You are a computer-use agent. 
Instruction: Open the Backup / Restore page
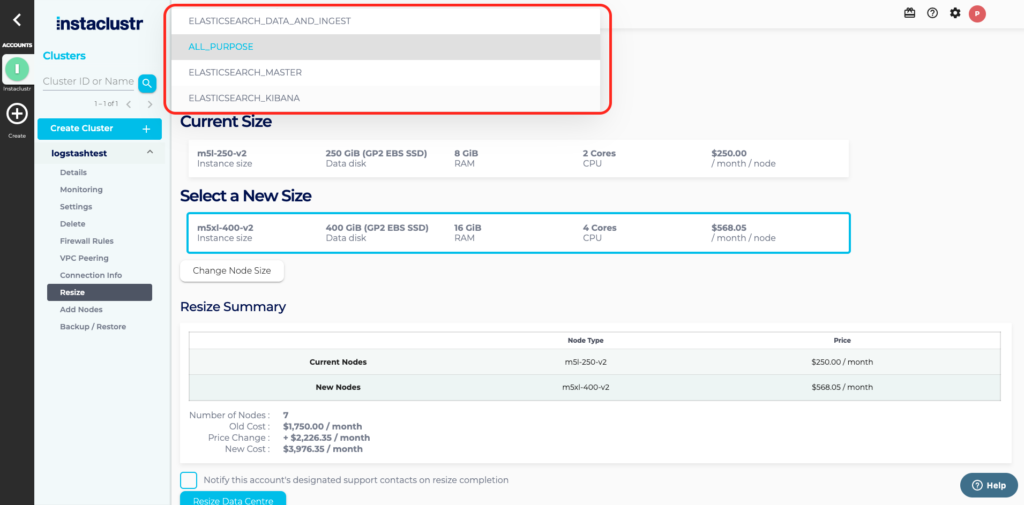point(93,327)
